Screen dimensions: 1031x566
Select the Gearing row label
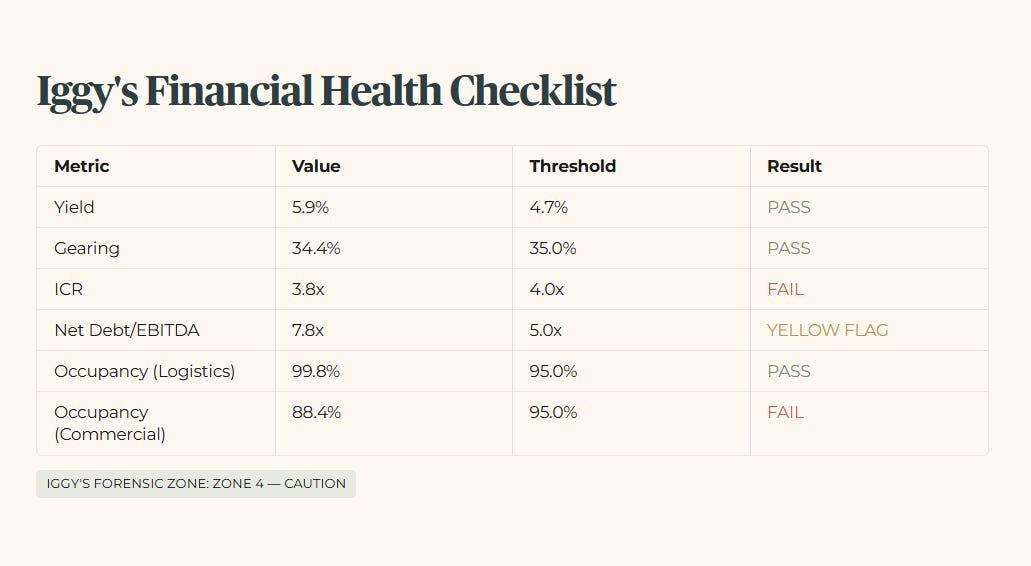pos(87,248)
